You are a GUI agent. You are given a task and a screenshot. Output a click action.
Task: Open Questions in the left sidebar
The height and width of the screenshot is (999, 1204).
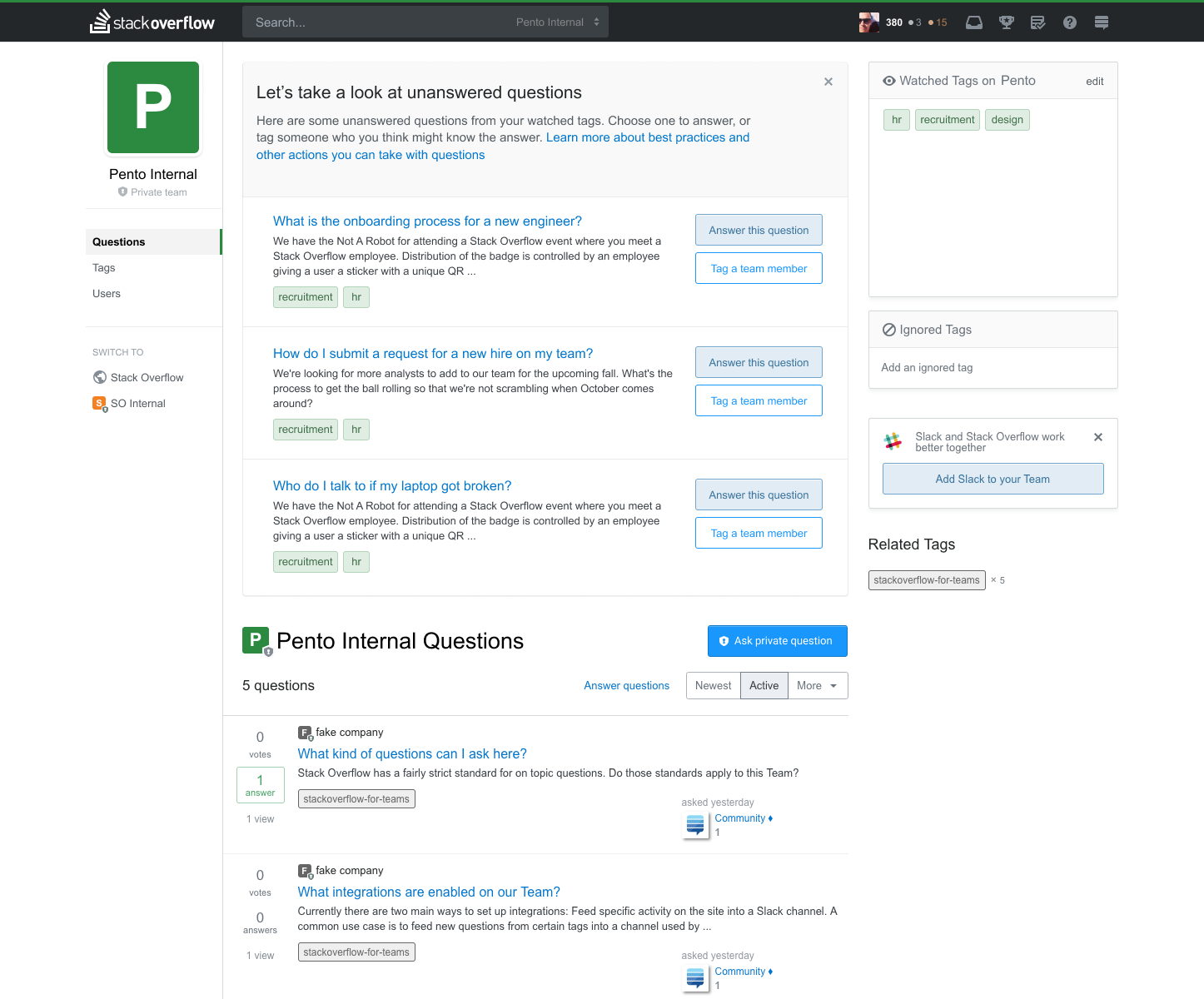point(153,242)
